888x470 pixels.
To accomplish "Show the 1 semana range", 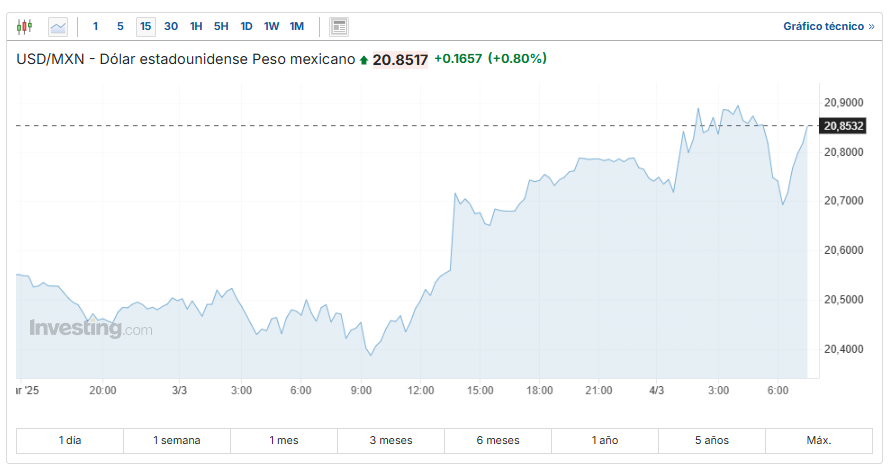I will (x=177, y=441).
